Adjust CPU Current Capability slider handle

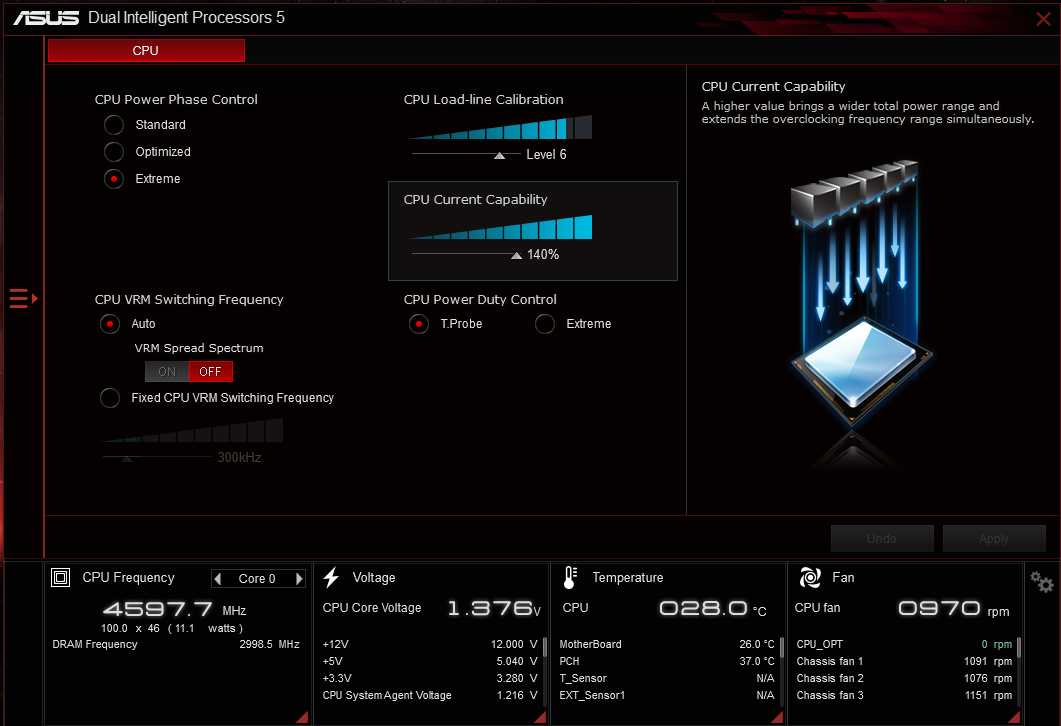516,255
